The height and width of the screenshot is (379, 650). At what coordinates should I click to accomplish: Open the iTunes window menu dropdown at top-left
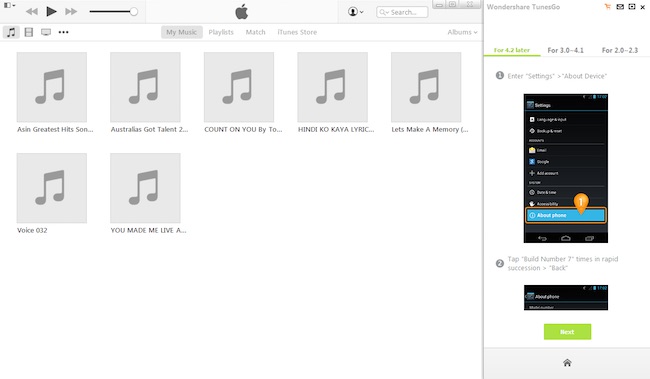coord(9,5)
